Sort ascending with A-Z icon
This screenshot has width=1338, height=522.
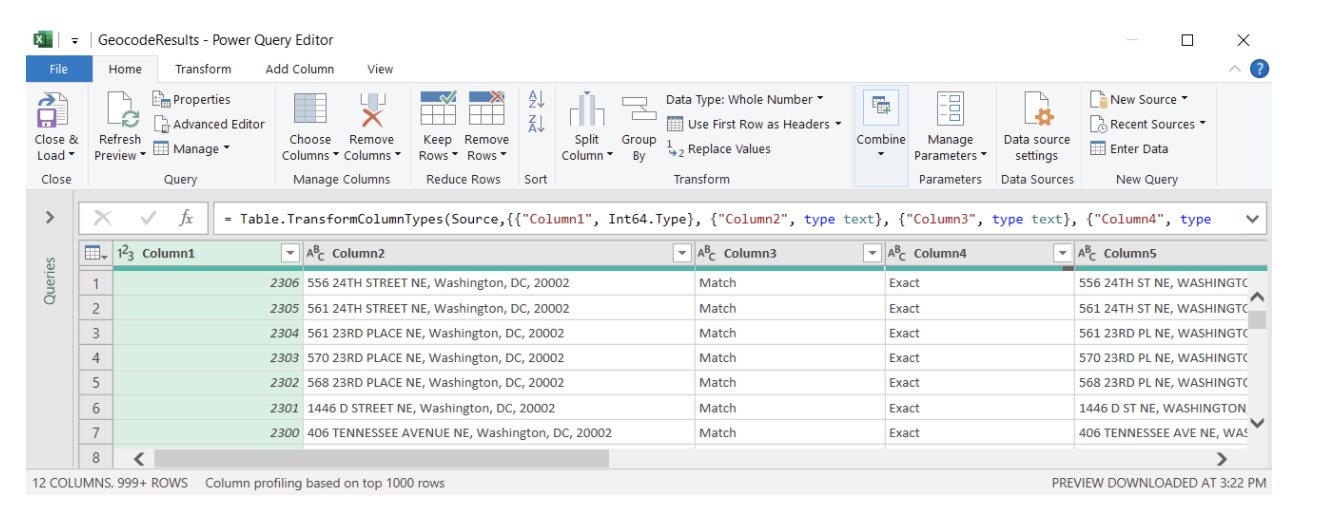pyautogui.click(x=536, y=99)
